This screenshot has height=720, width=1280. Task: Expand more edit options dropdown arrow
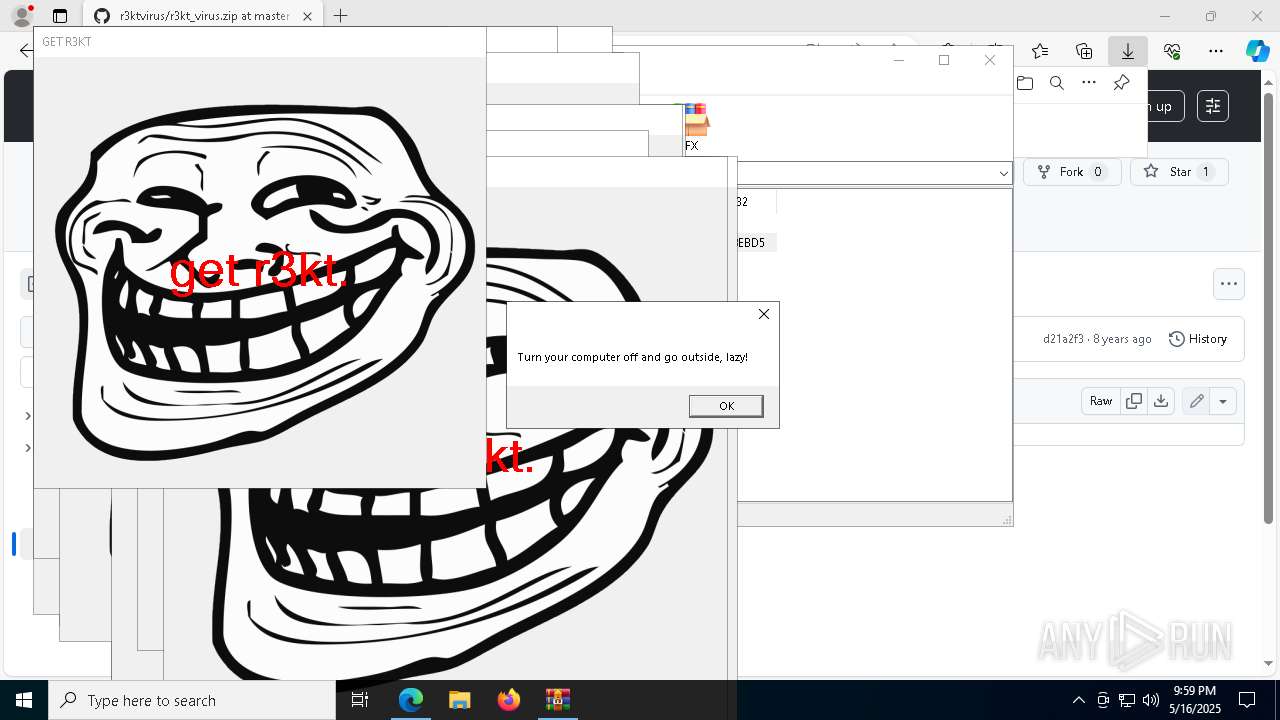(1223, 401)
